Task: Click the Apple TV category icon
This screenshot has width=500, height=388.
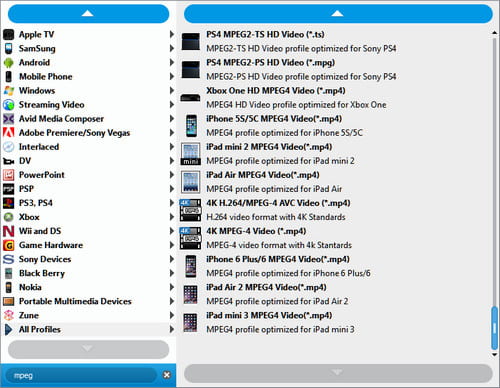Action: click(9, 35)
